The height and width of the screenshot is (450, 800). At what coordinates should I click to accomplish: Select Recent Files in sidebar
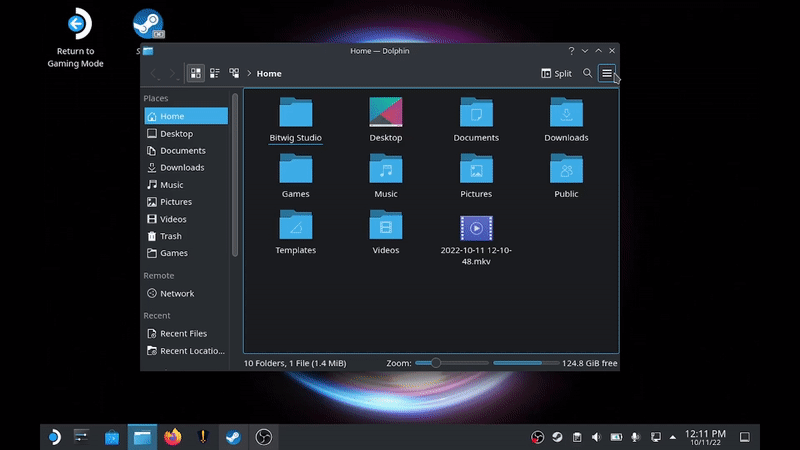[183, 334]
